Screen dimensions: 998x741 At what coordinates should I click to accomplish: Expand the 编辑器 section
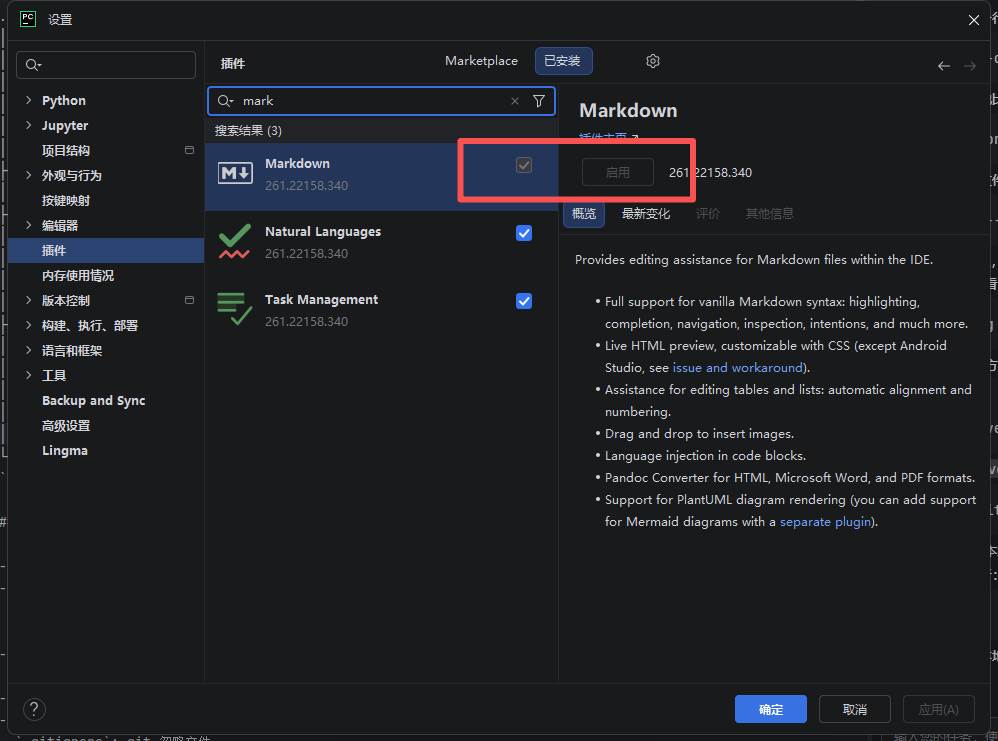(x=29, y=225)
